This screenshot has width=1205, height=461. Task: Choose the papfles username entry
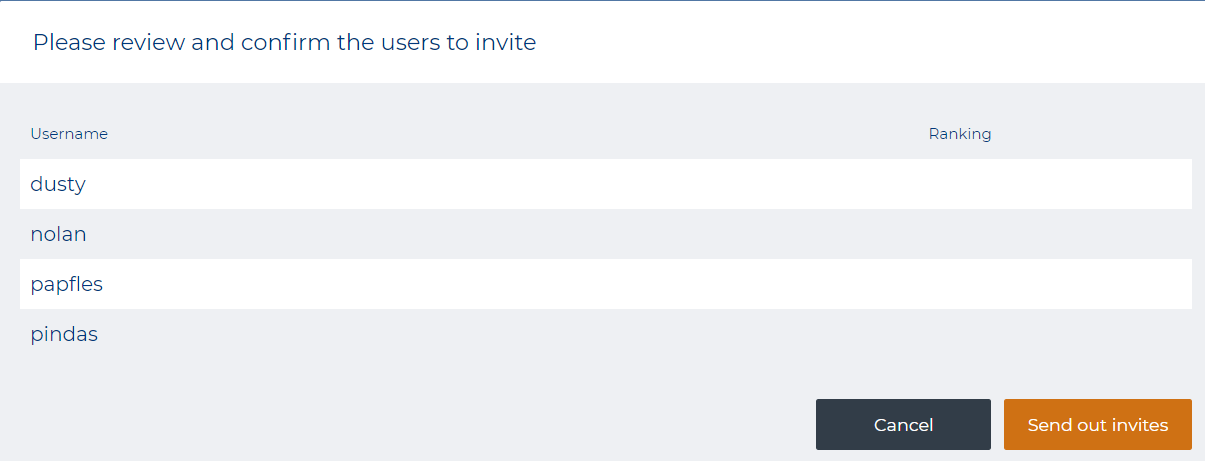66,284
